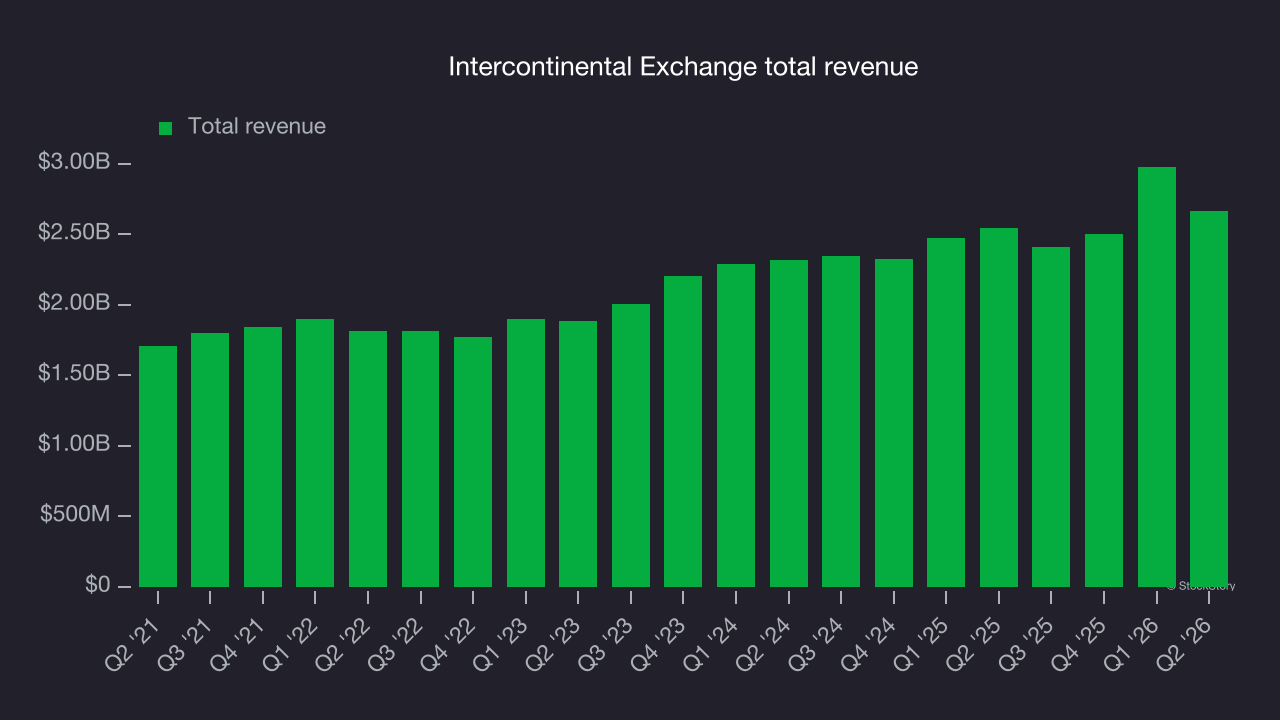
Task: Select the Q4 '25 revenue bar
Action: [x=1104, y=410]
